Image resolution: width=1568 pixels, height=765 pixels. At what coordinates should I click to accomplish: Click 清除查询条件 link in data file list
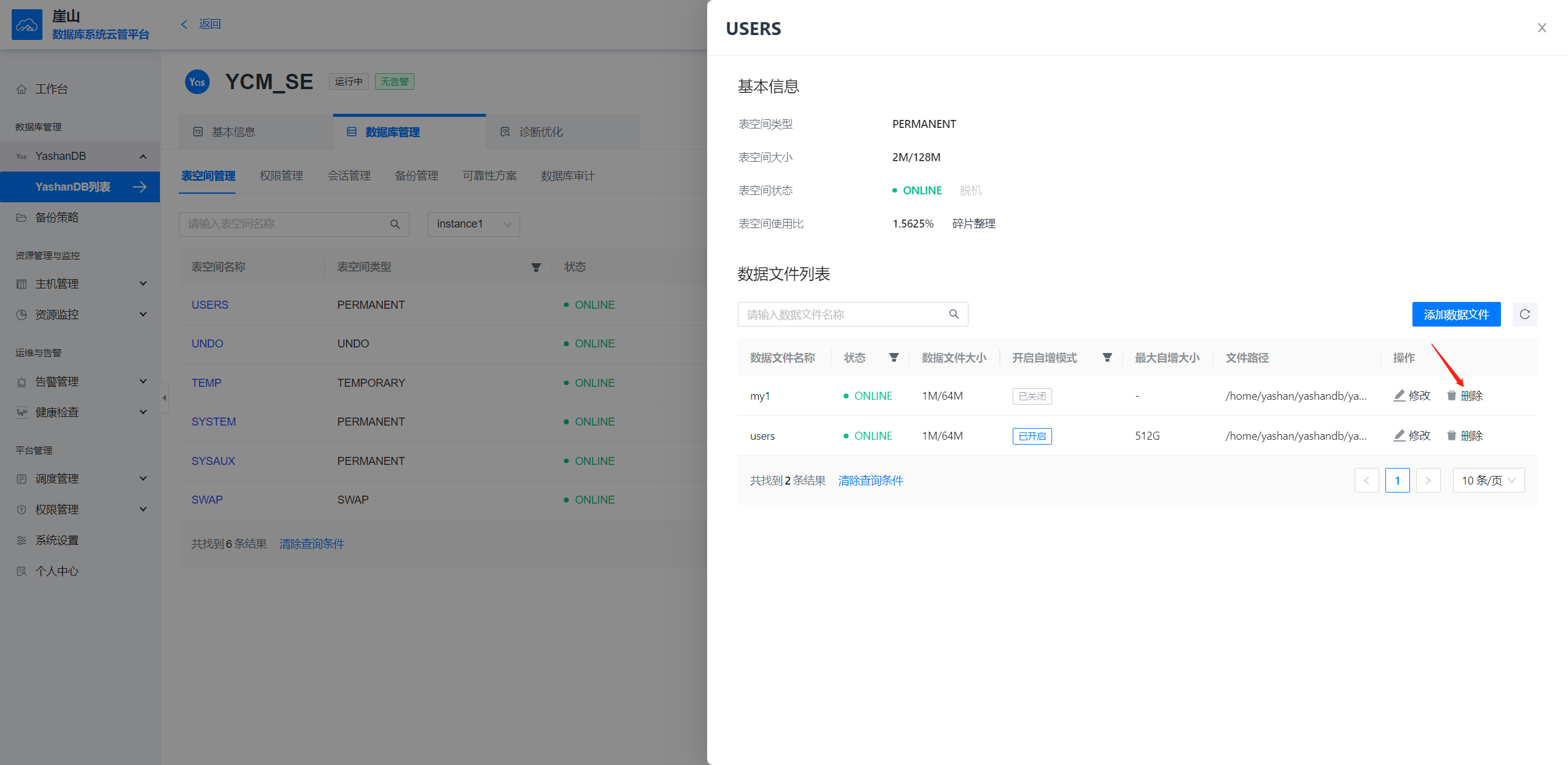[870, 480]
